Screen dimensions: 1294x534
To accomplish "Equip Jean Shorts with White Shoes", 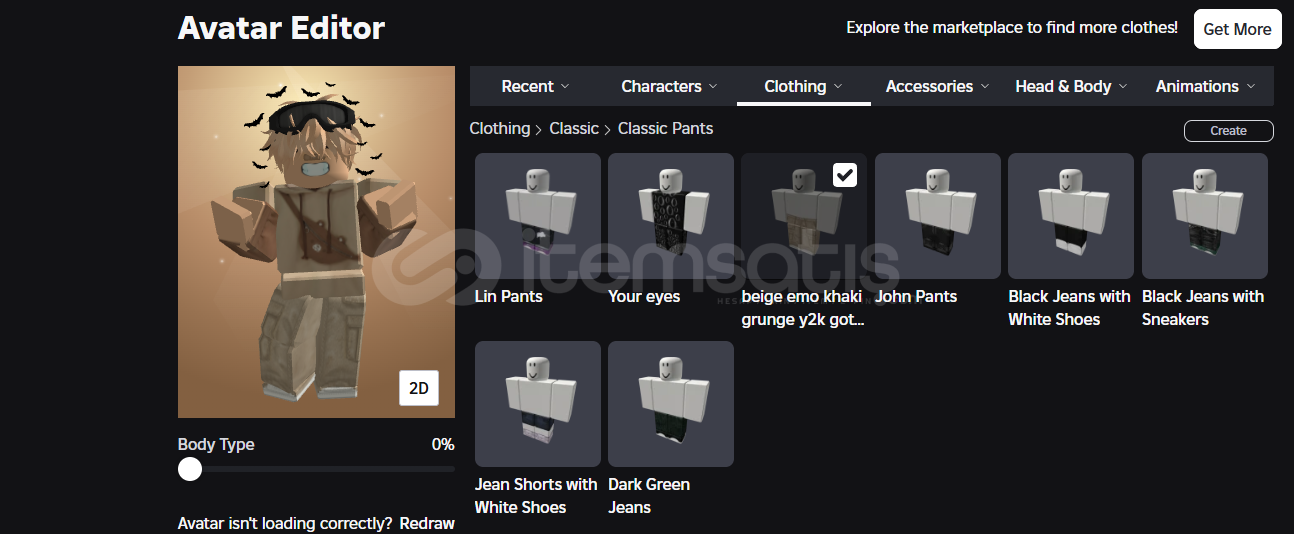I will (538, 404).
